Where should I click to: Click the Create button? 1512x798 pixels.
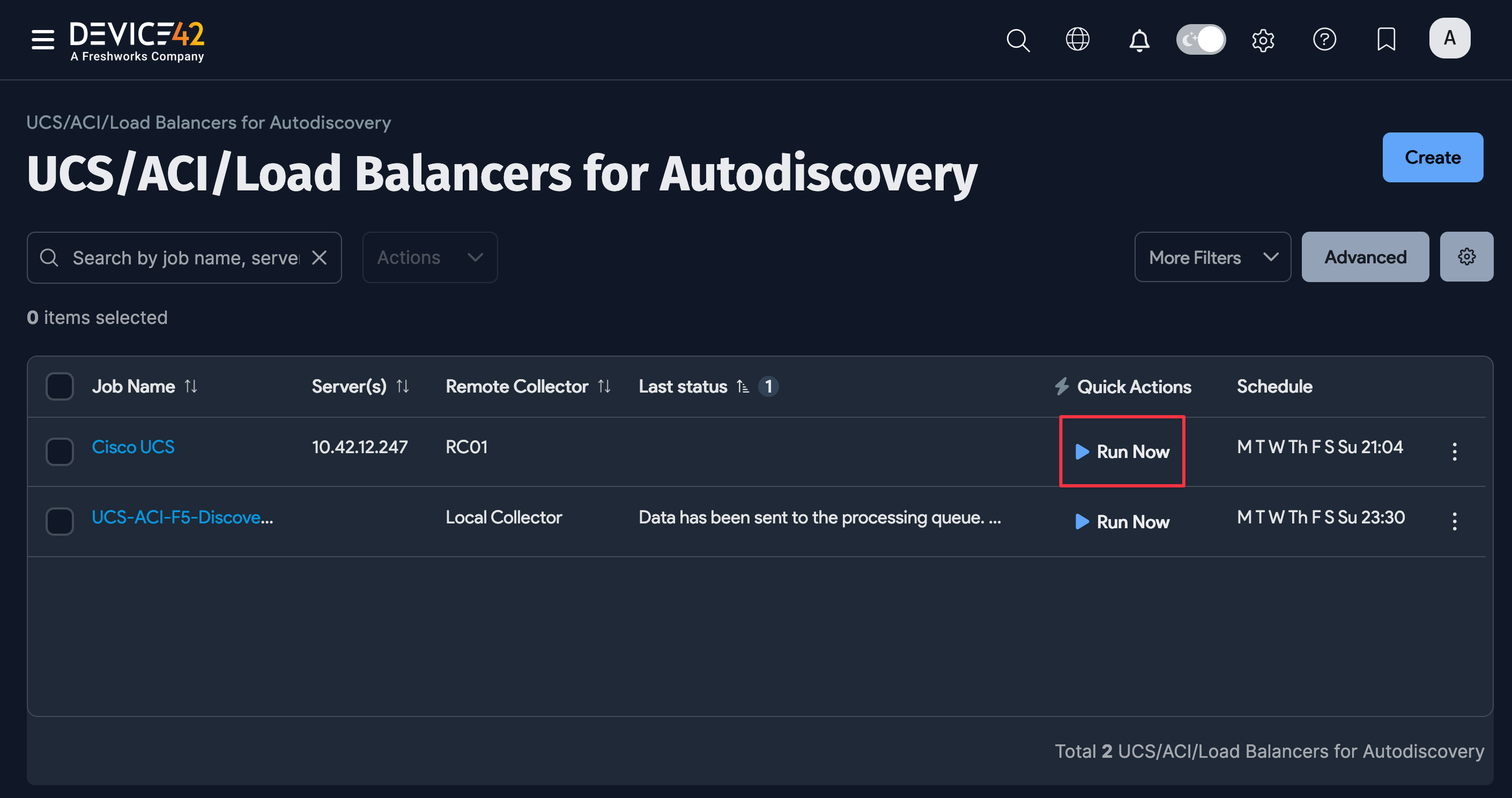coord(1432,157)
